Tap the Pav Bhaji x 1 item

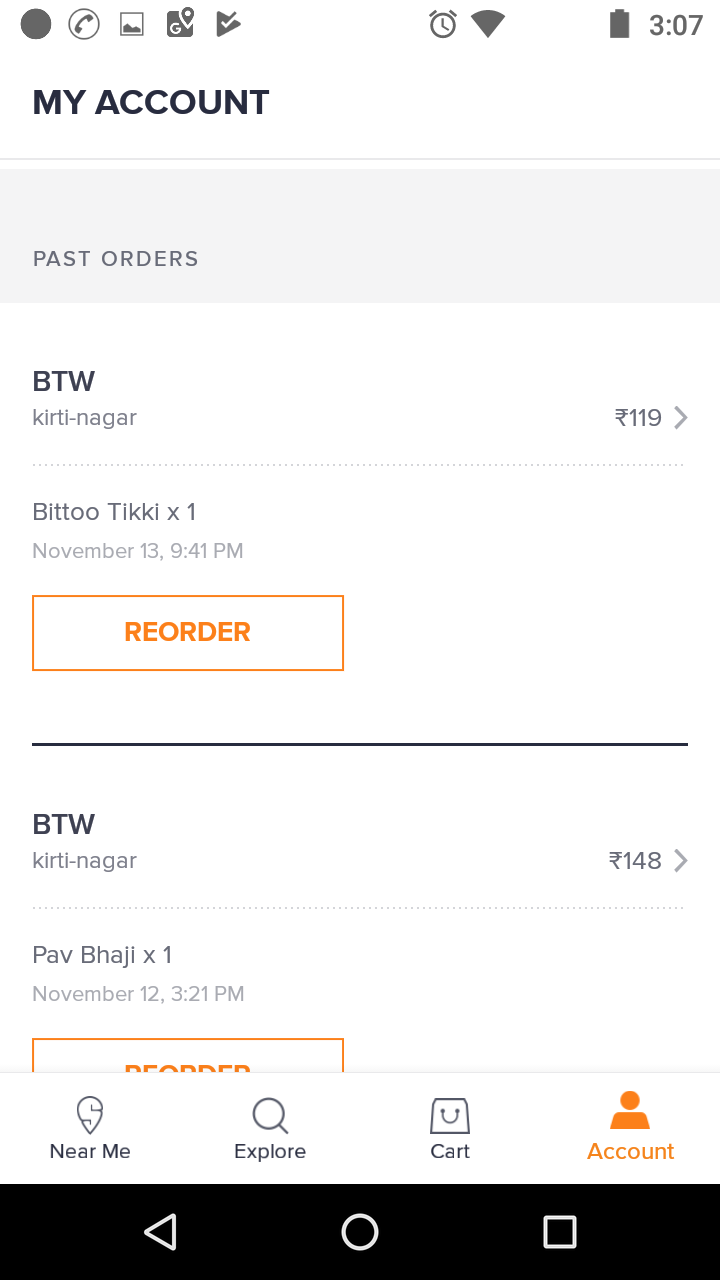pyautogui.click(x=102, y=955)
